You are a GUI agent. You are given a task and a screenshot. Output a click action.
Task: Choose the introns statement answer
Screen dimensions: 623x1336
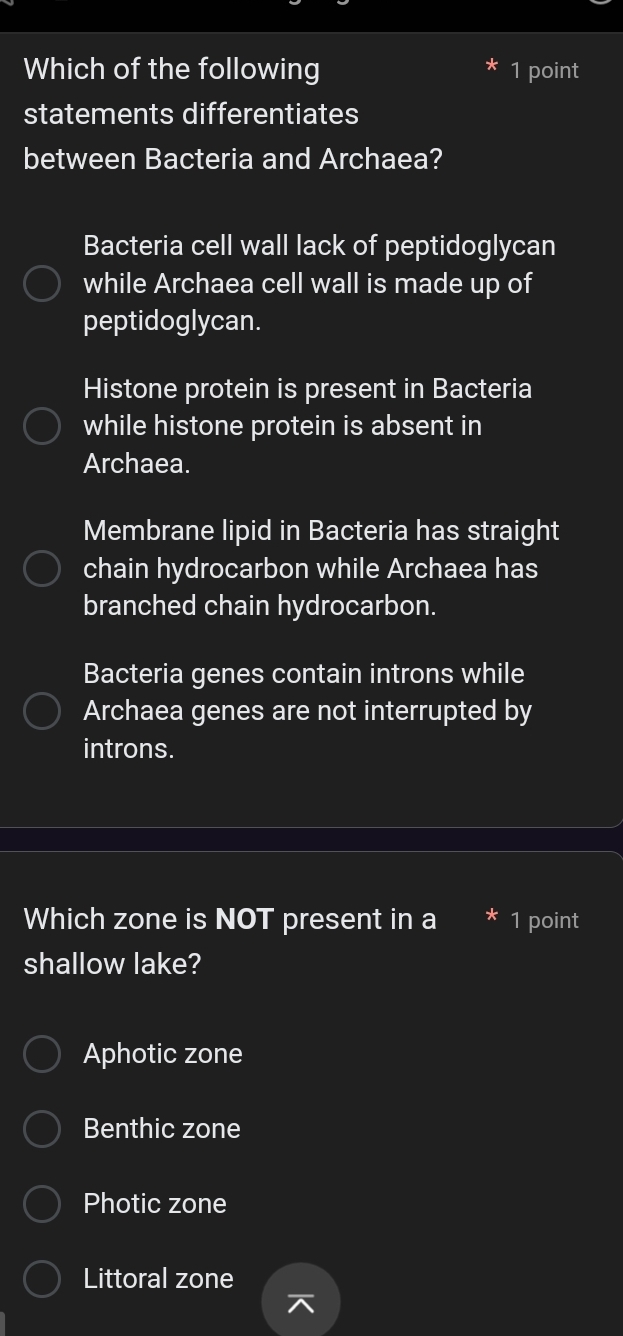[42, 711]
